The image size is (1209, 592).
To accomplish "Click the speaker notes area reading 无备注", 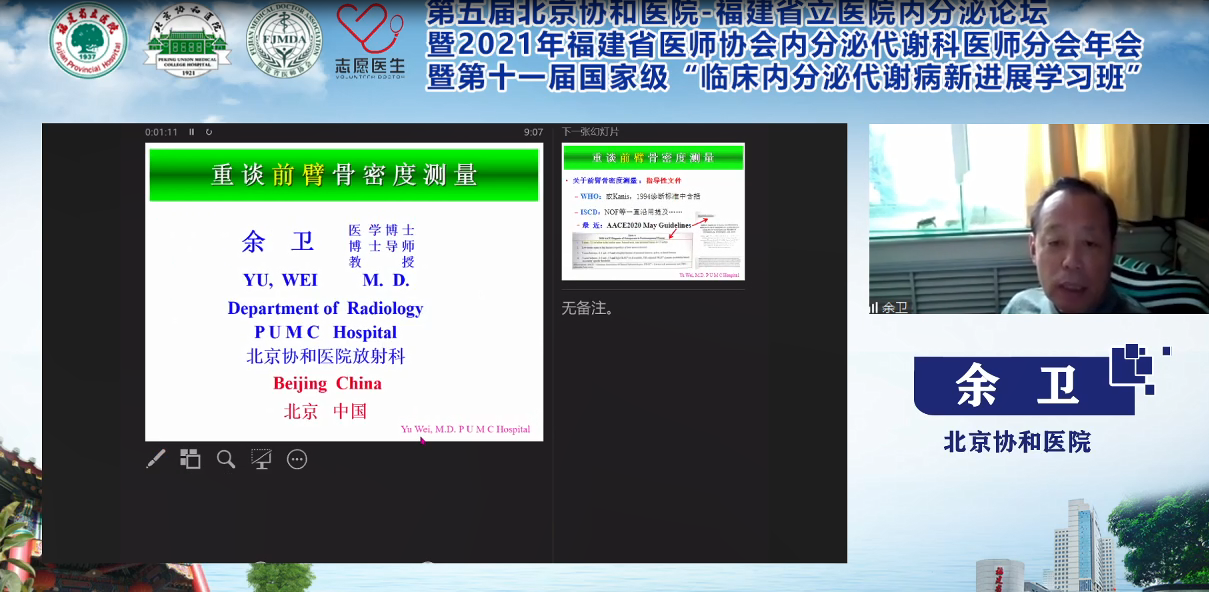I will (x=587, y=308).
